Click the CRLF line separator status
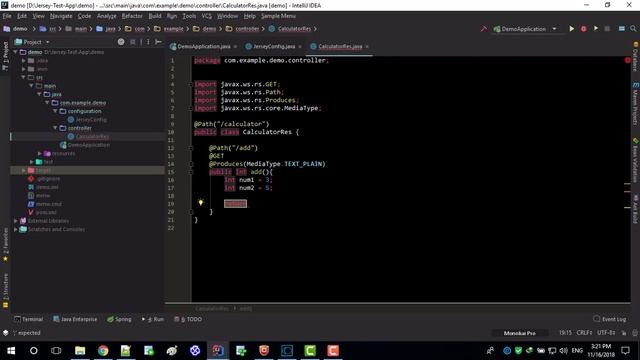This screenshot has height=360, width=640. [x=584, y=333]
